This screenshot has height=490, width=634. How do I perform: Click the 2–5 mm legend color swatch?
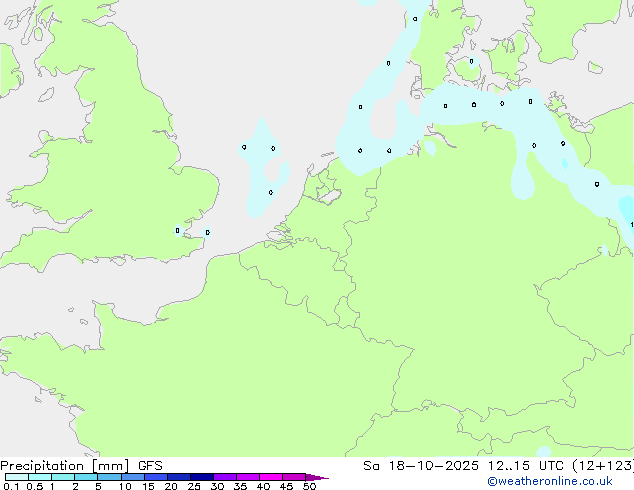(86, 477)
